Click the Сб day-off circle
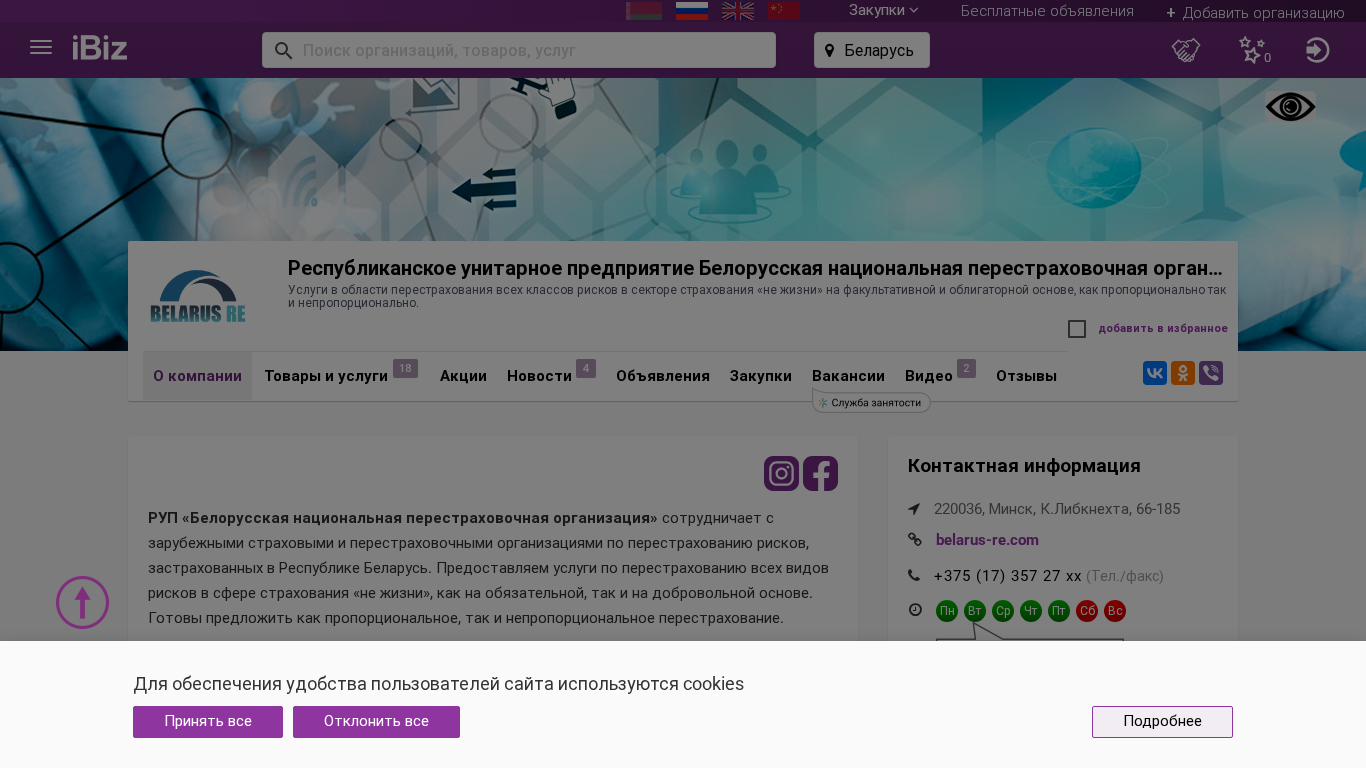This screenshot has height=768, width=1366. click(1087, 611)
